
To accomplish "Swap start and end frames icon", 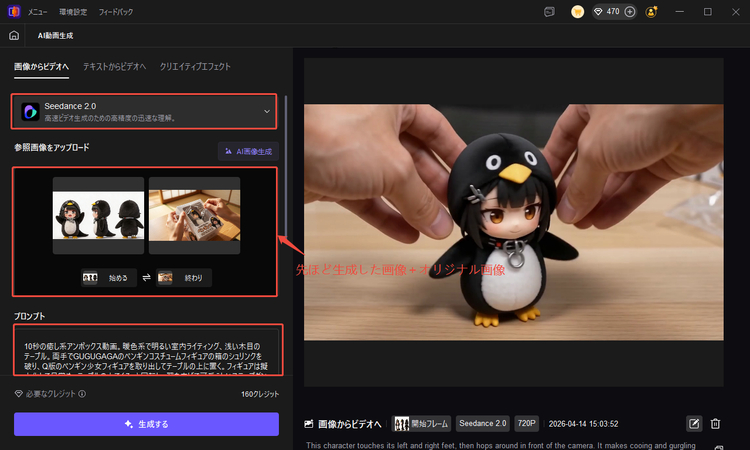I will click(146, 278).
